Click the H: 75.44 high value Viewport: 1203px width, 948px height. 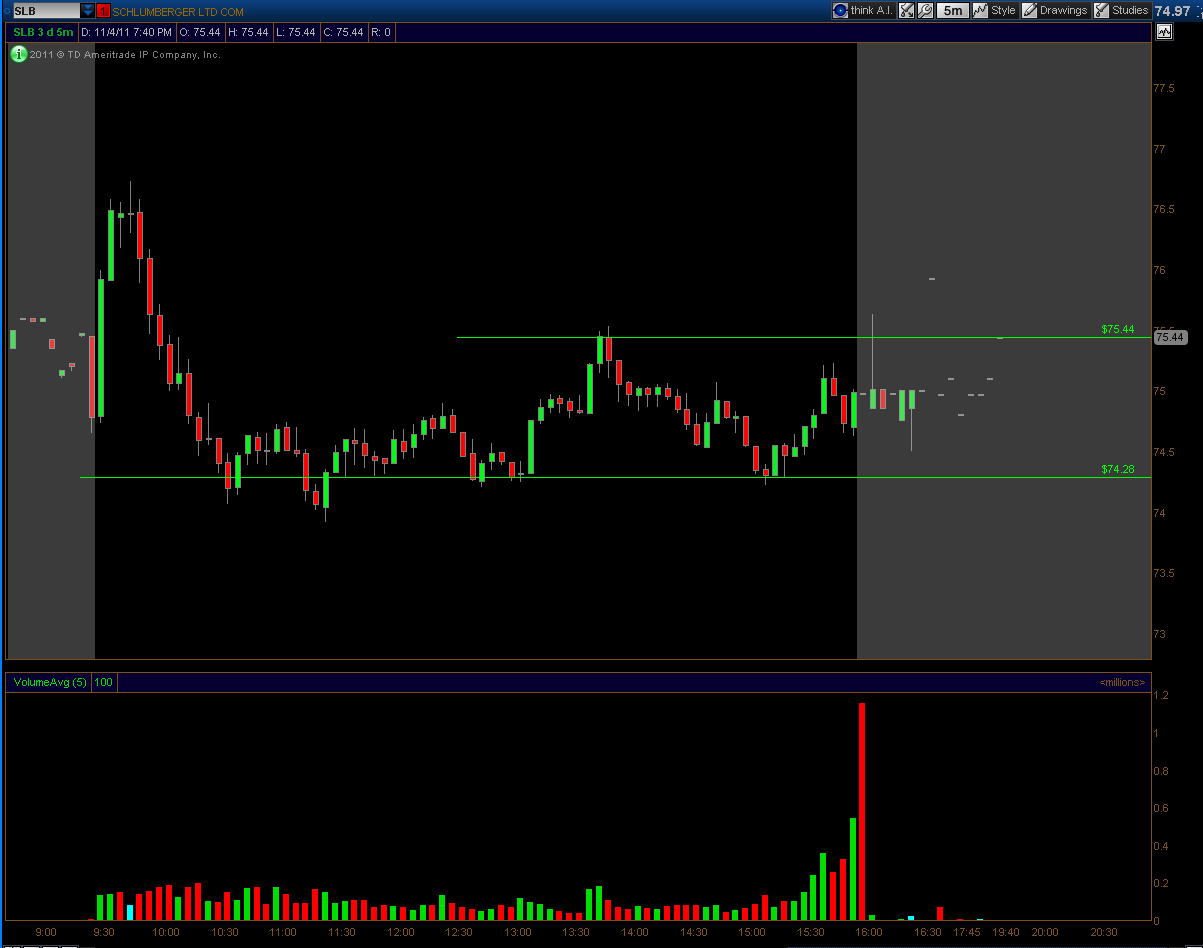(248, 32)
